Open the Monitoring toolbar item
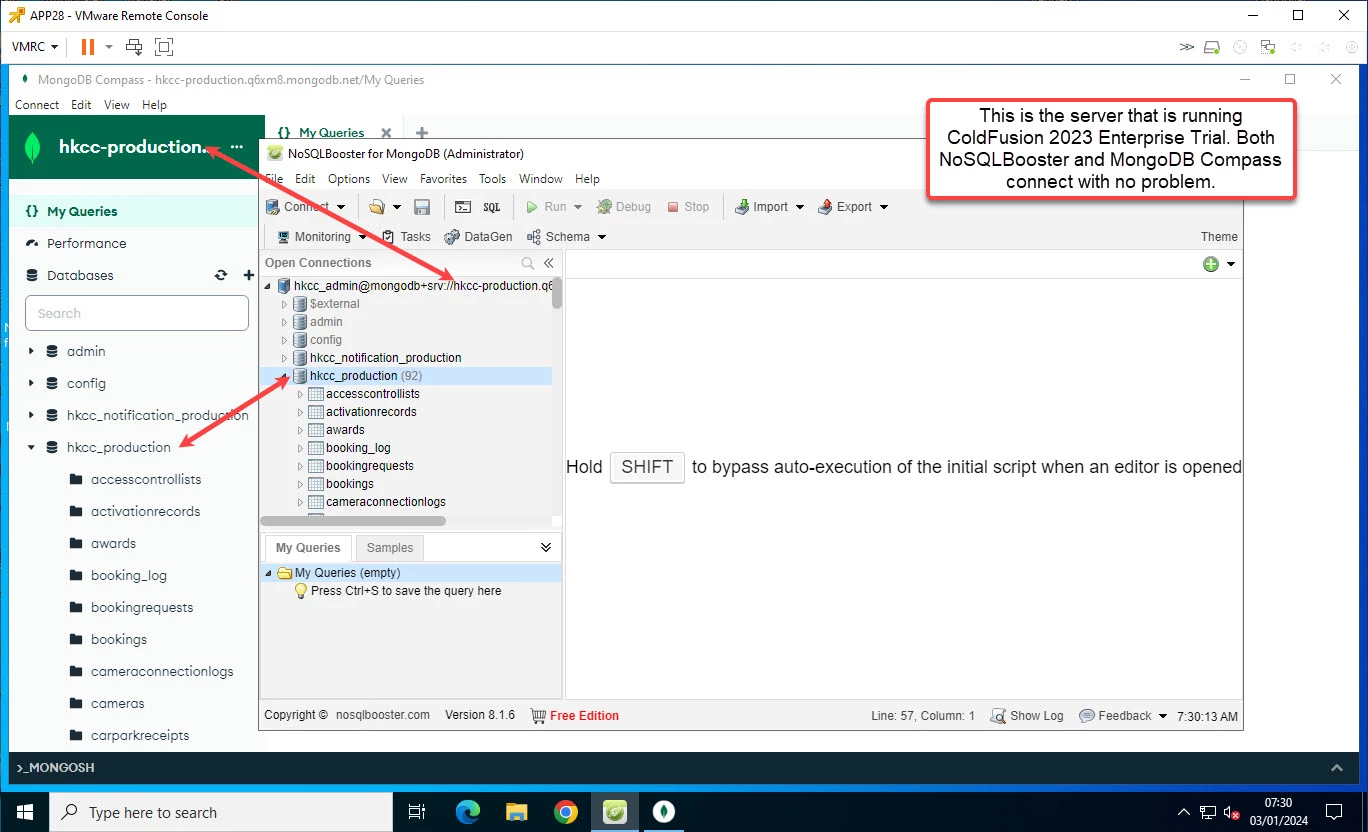Screen dimensions: 1368x832 pos(313,237)
